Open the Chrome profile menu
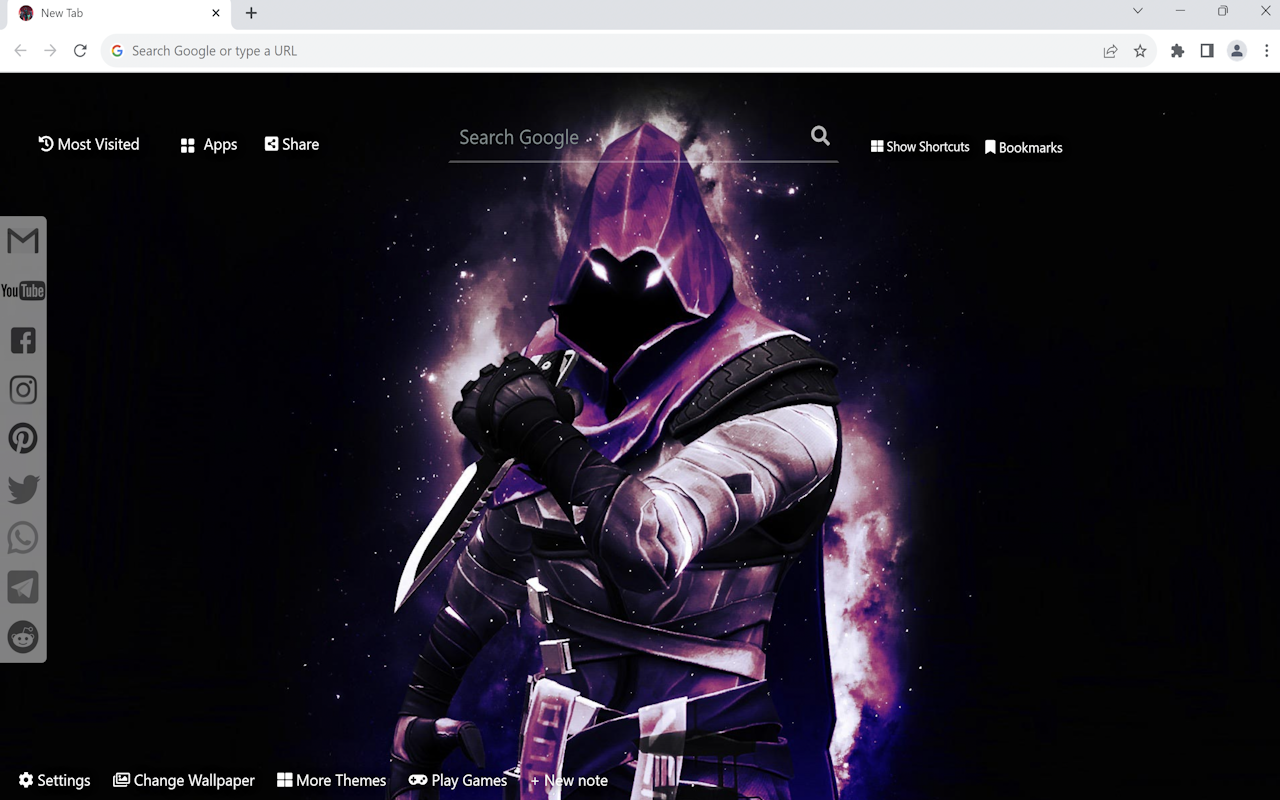Image resolution: width=1280 pixels, height=800 pixels. pos(1237,51)
